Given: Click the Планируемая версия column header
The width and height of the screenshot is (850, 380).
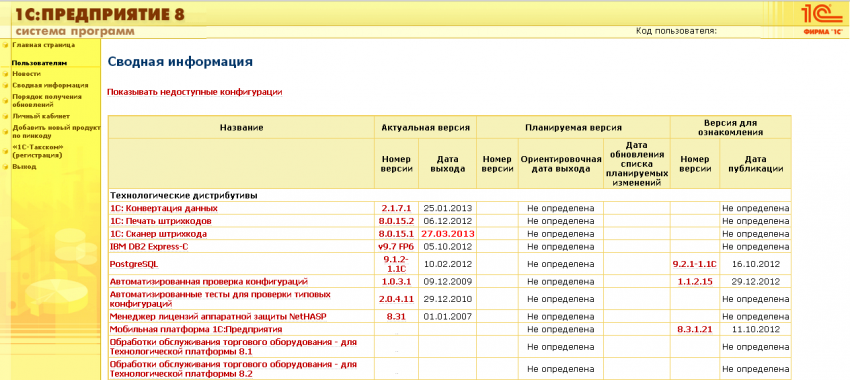Looking at the screenshot, I should [x=573, y=127].
